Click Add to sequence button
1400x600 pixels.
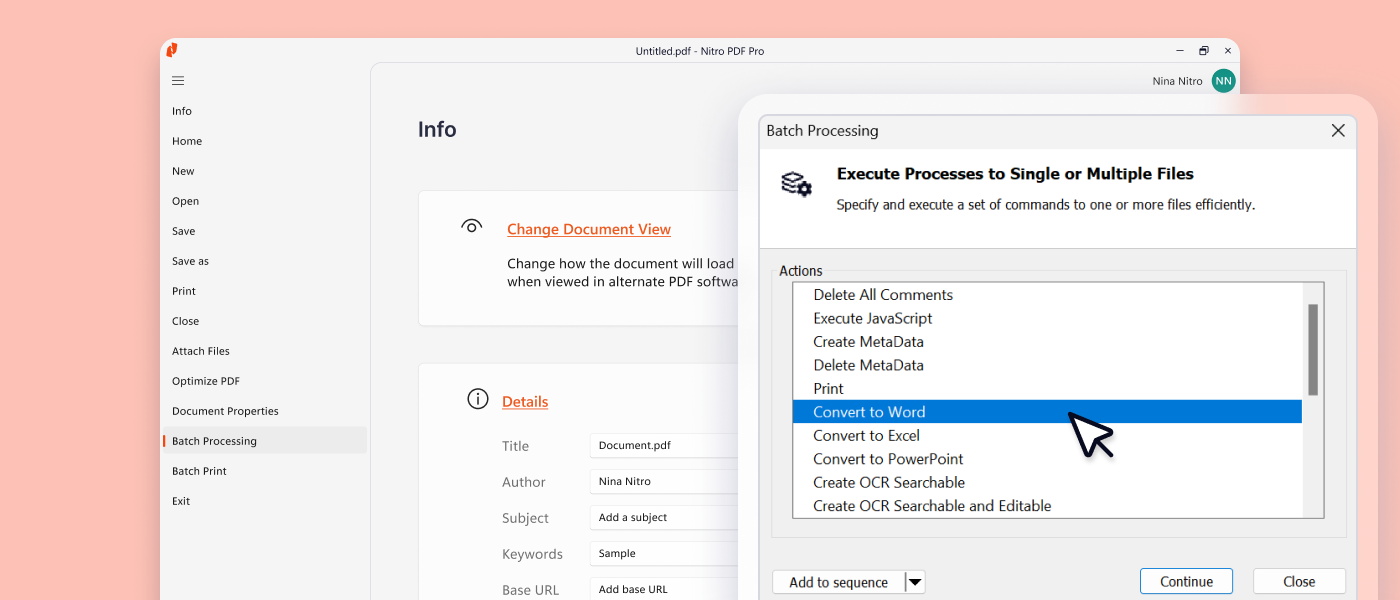tap(838, 582)
